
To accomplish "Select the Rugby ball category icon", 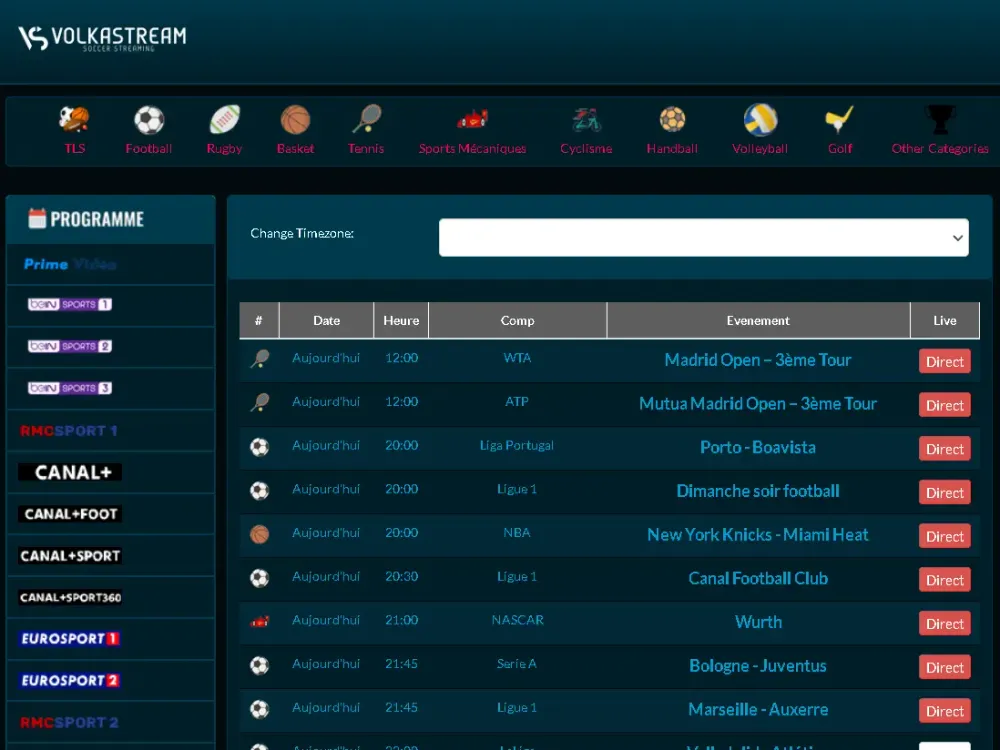I will [x=224, y=119].
